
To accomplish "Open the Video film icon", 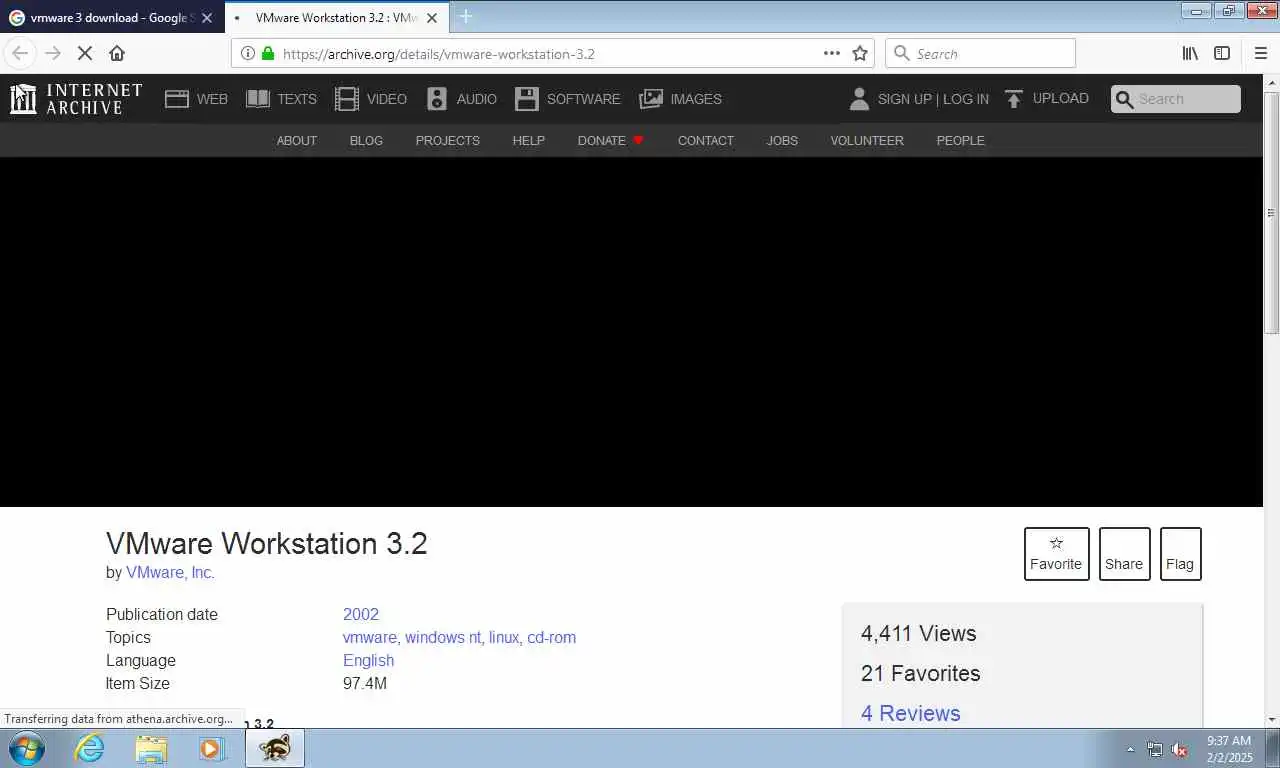I will click(x=346, y=99).
